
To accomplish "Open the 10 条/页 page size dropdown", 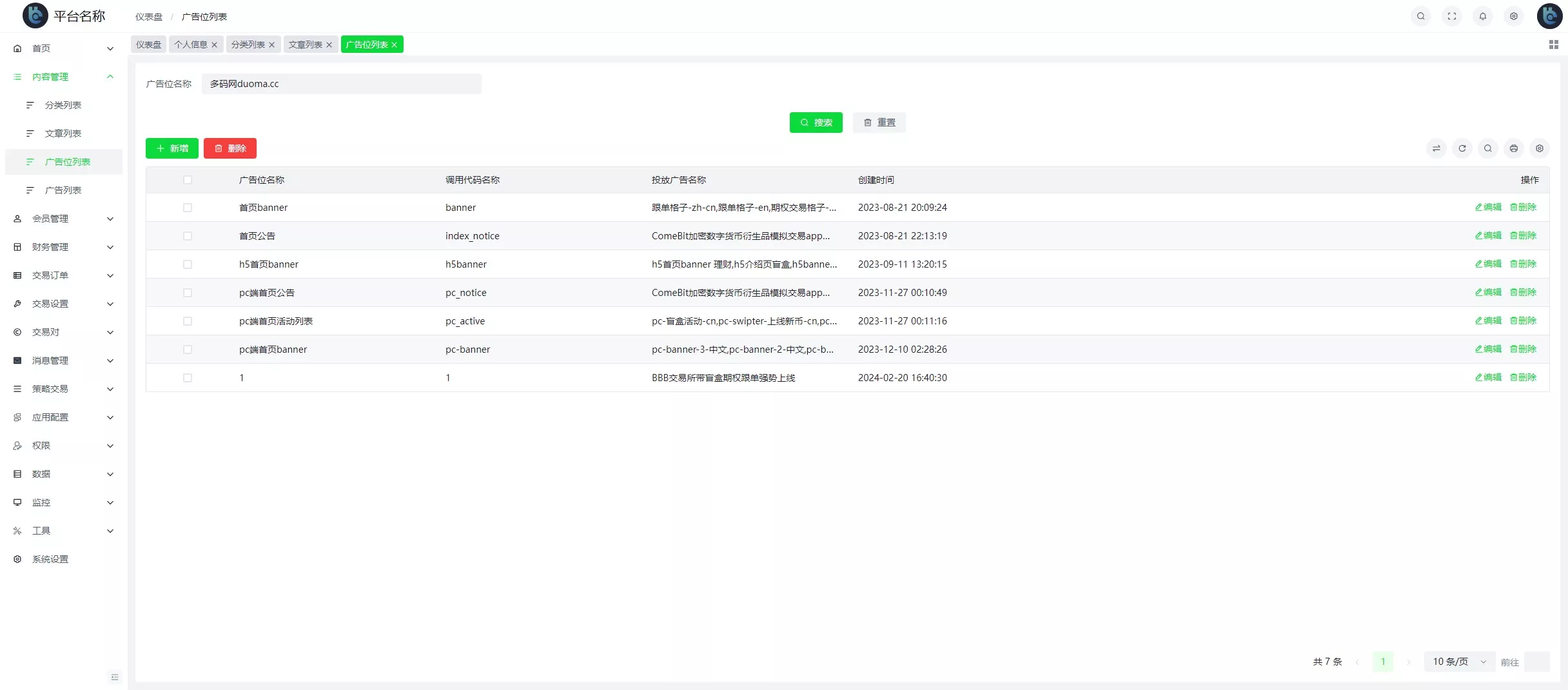I will (x=1458, y=662).
